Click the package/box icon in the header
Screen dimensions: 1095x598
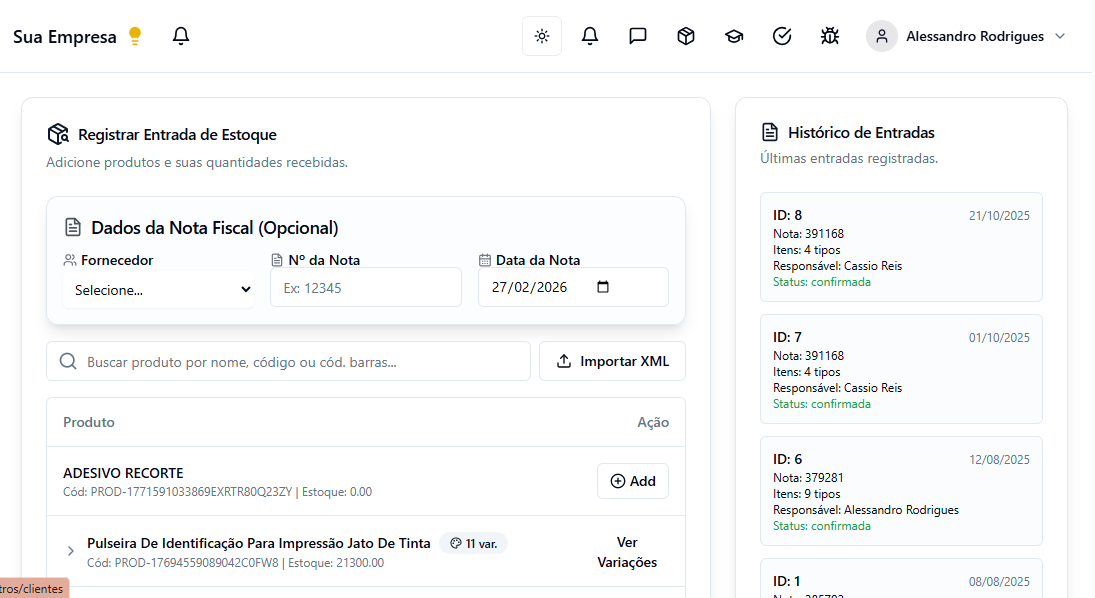(685, 35)
